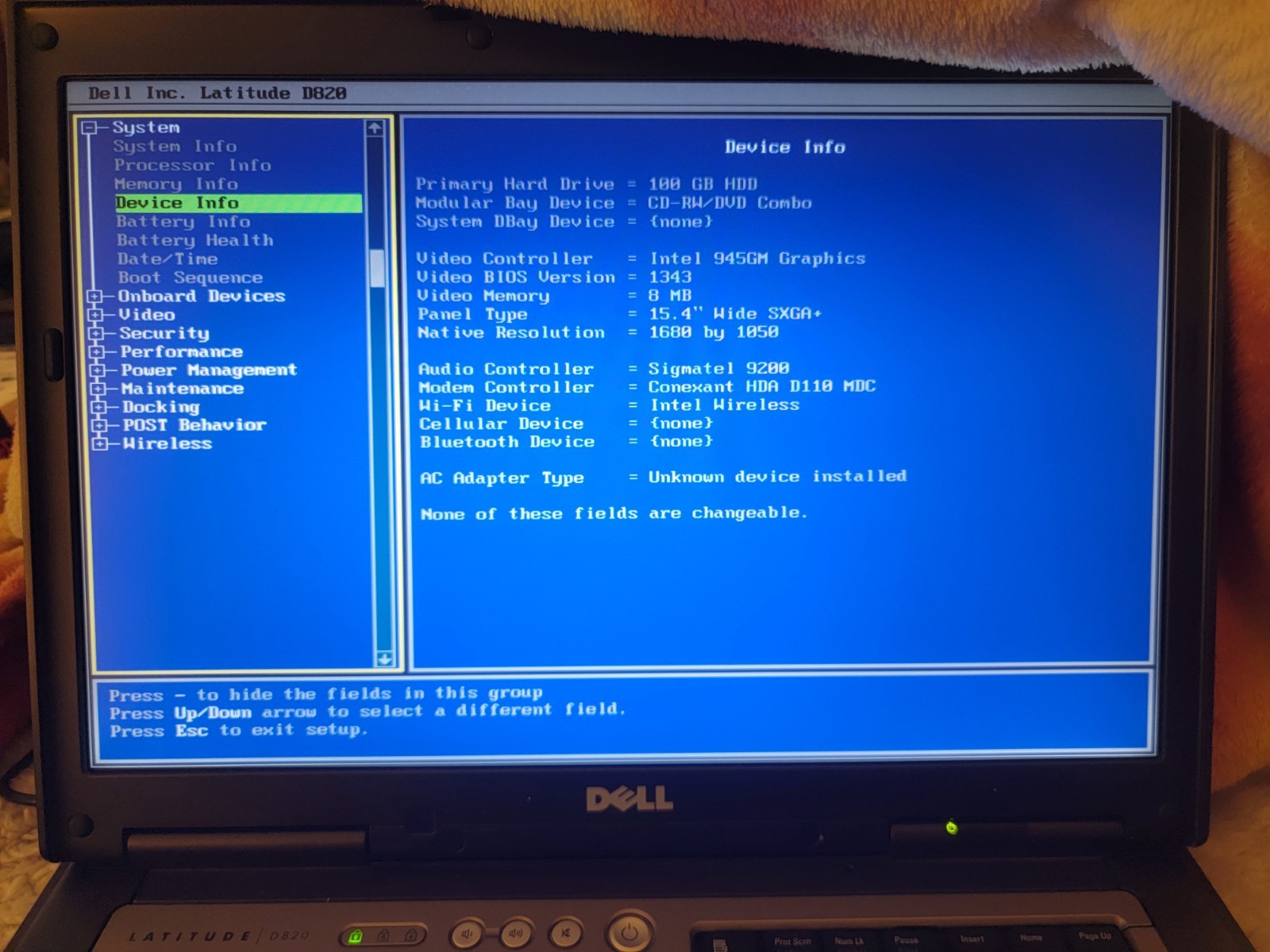The image size is (1270, 952).
Task: Click '1680 by 1050' native resolution
Action: click(x=714, y=332)
